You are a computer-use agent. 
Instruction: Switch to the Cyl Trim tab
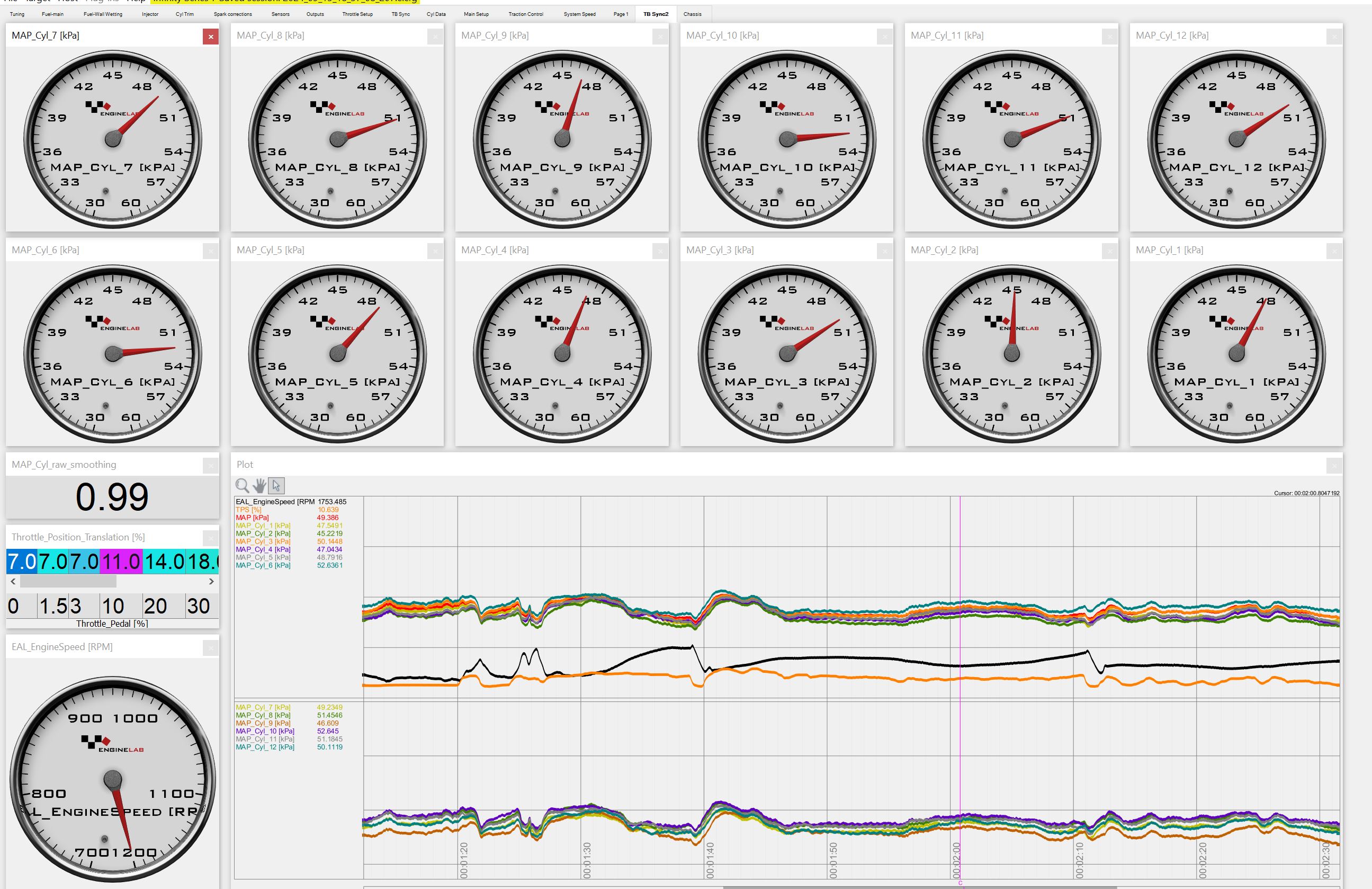184,14
